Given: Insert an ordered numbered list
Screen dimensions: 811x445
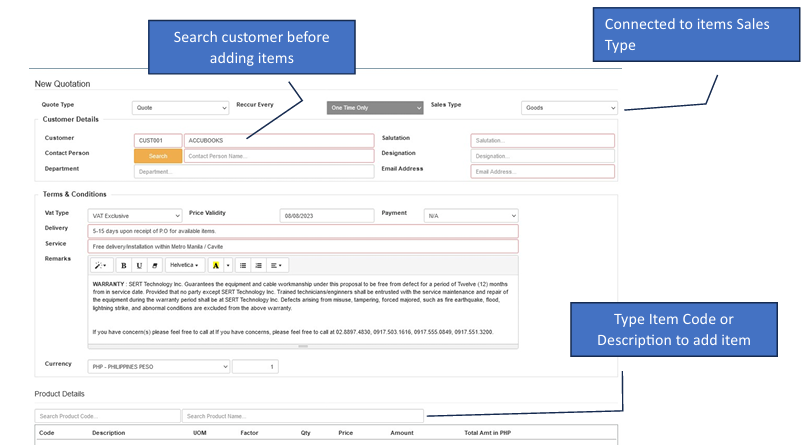Looking at the screenshot, I should 258,266.
